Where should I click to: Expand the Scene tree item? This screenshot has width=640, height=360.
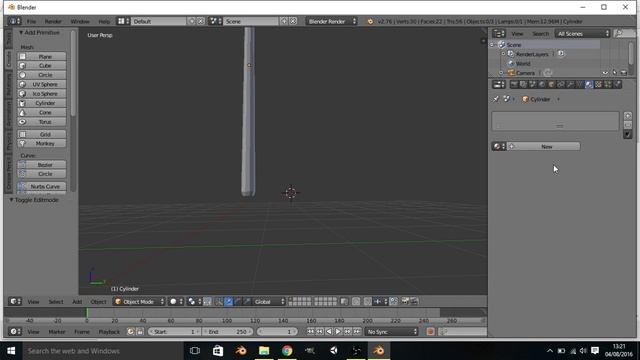coord(493,44)
